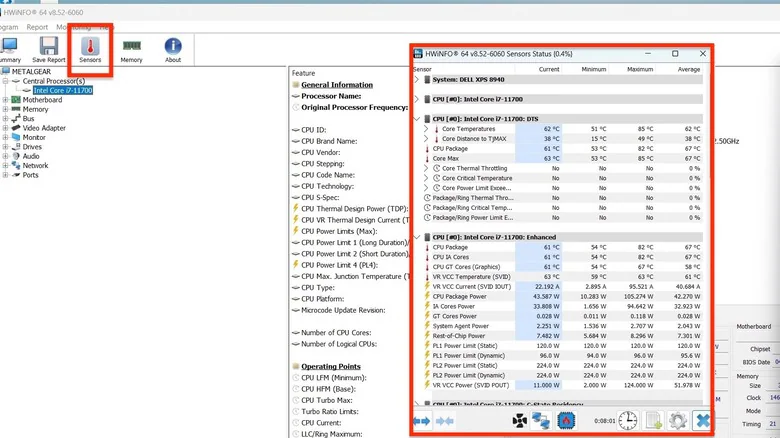The width and height of the screenshot is (780, 438).
Task: Expand the System: DELL XPS 8940 section
Action: [417, 80]
